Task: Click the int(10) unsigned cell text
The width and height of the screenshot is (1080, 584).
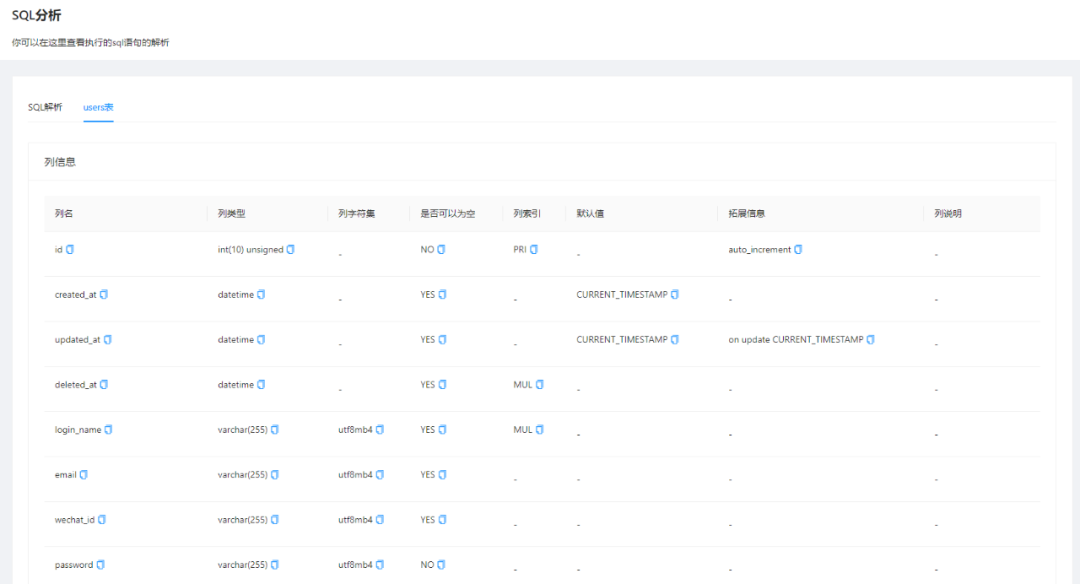Action: 251,249
